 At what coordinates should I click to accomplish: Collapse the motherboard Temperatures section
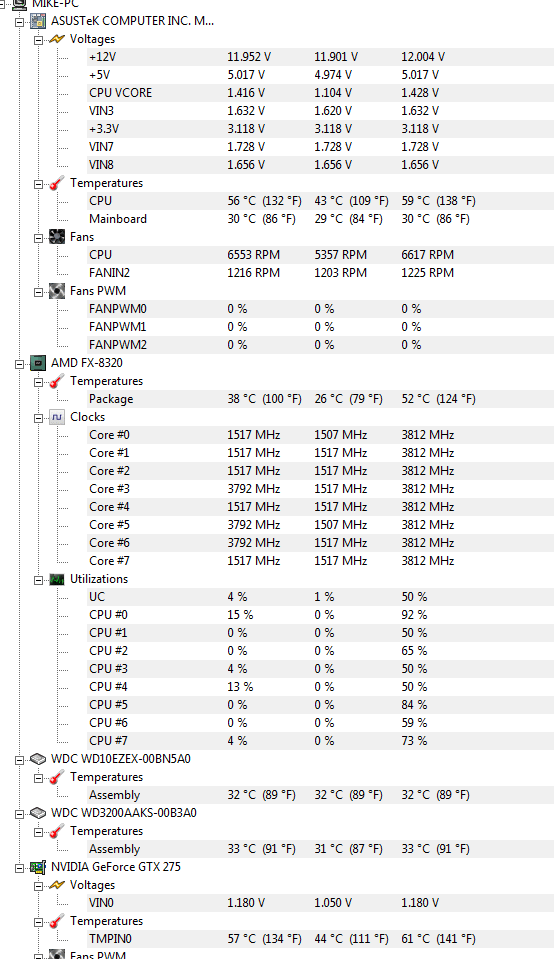[x=39, y=184]
